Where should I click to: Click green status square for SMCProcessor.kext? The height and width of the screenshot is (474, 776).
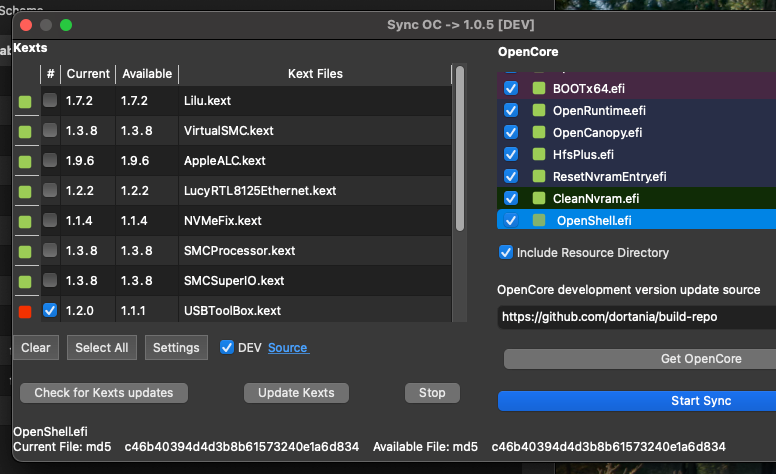[25, 252]
